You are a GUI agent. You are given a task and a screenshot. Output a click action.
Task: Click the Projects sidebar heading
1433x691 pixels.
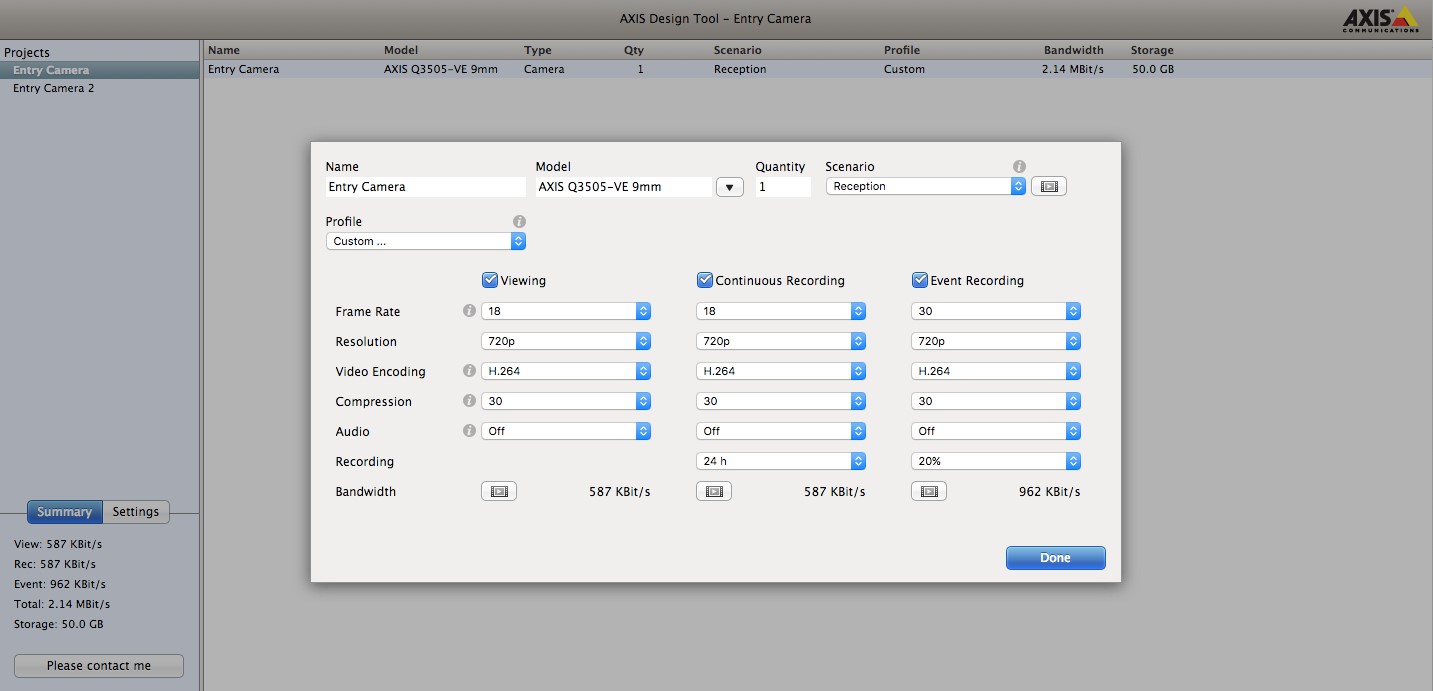click(x=27, y=53)
